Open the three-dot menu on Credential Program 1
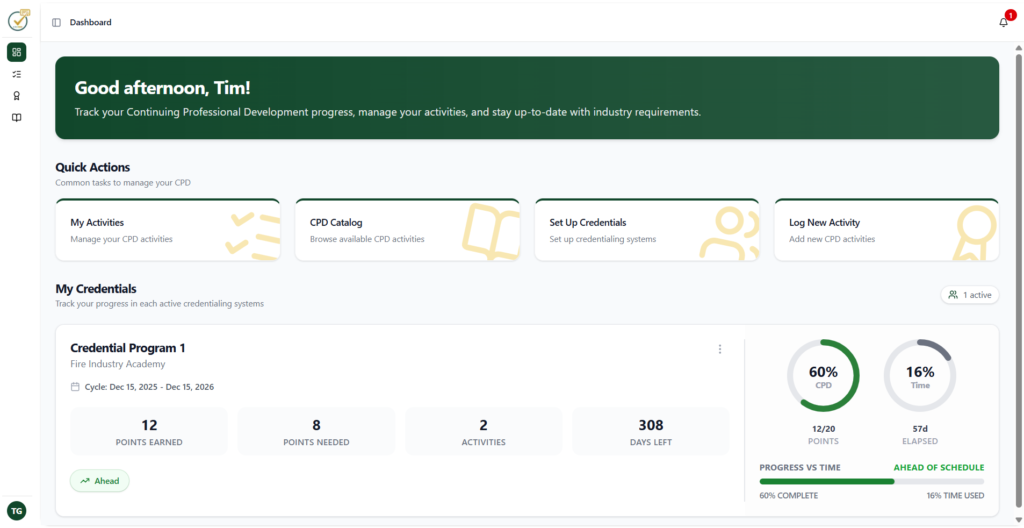The image size is (1024, 528). pos(720,349)
